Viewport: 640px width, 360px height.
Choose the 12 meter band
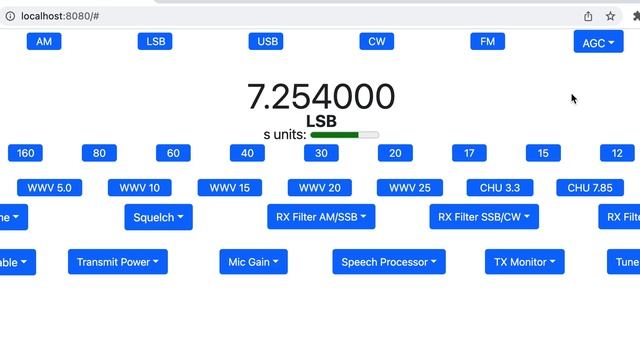pyautogui.click(x=617, y=153)
